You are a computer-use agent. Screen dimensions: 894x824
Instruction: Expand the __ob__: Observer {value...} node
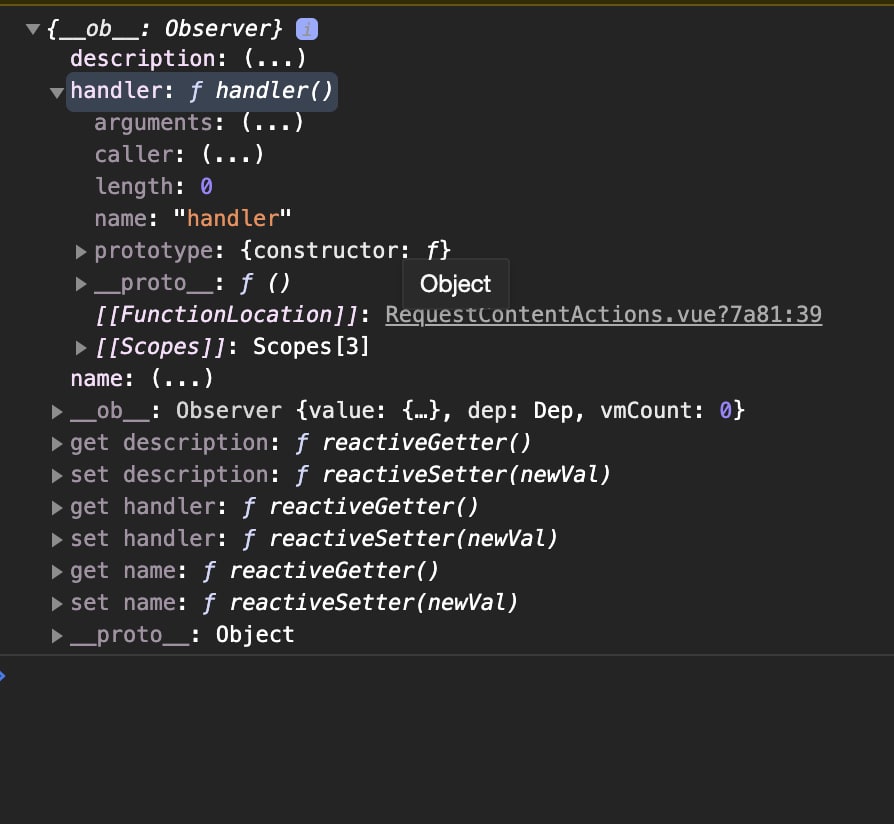click(x=57, y=411)
